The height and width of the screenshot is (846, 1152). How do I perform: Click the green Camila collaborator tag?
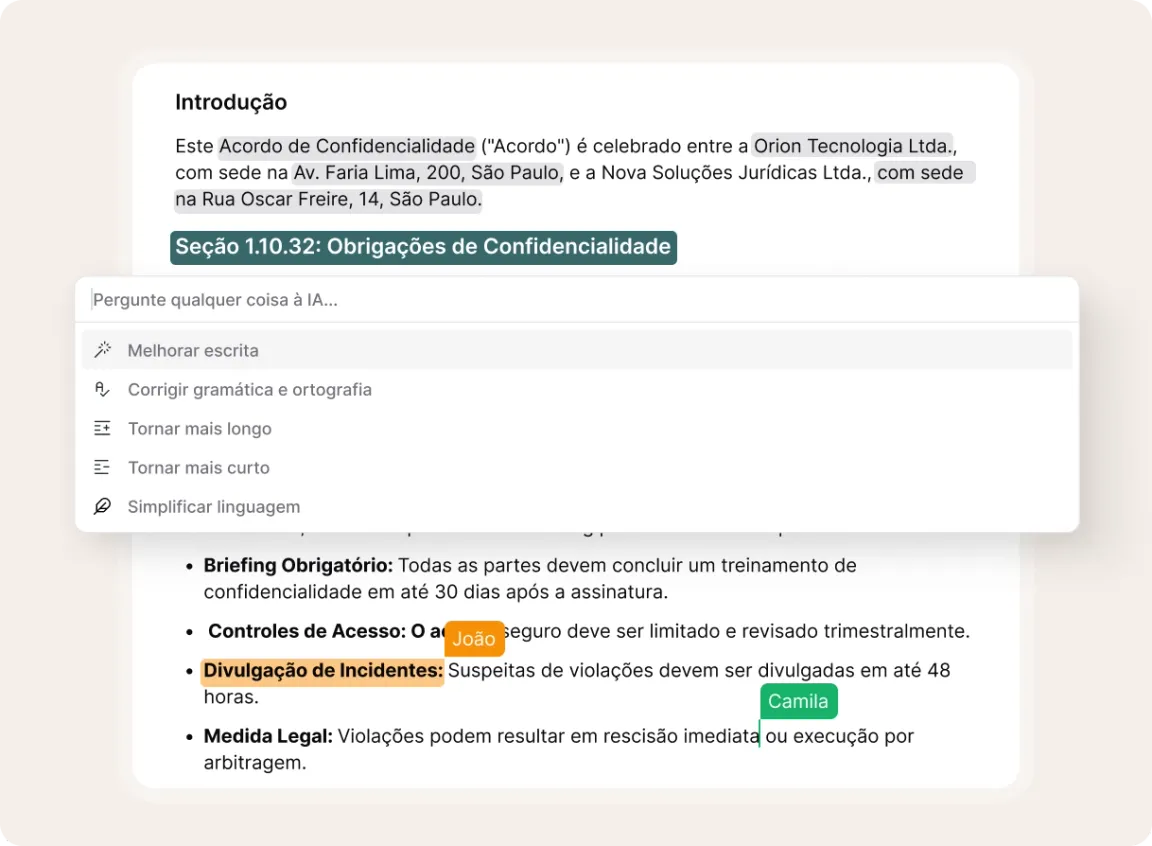point(798,701)
